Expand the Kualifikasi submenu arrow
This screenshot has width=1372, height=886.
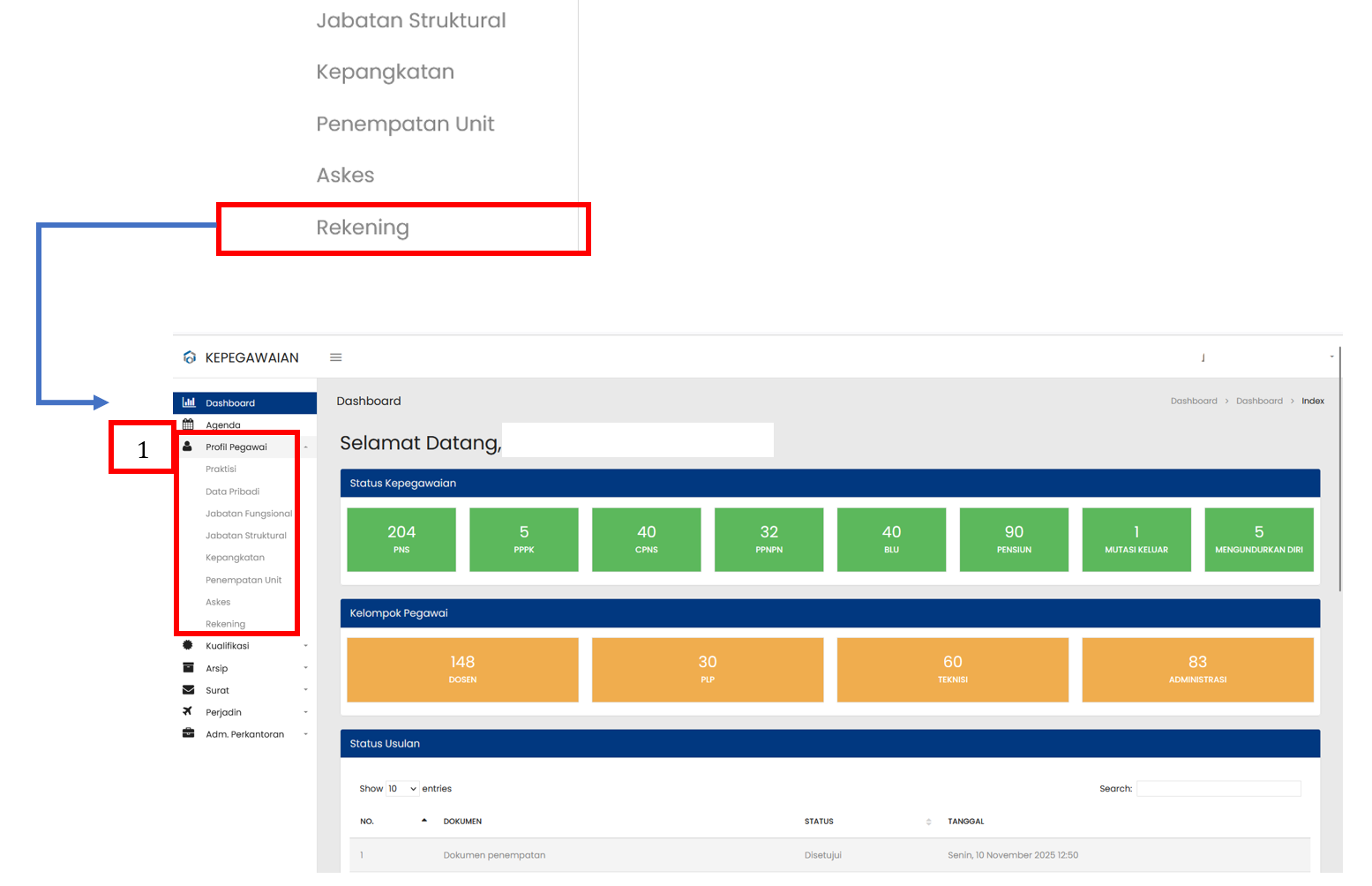coord(305,646)
